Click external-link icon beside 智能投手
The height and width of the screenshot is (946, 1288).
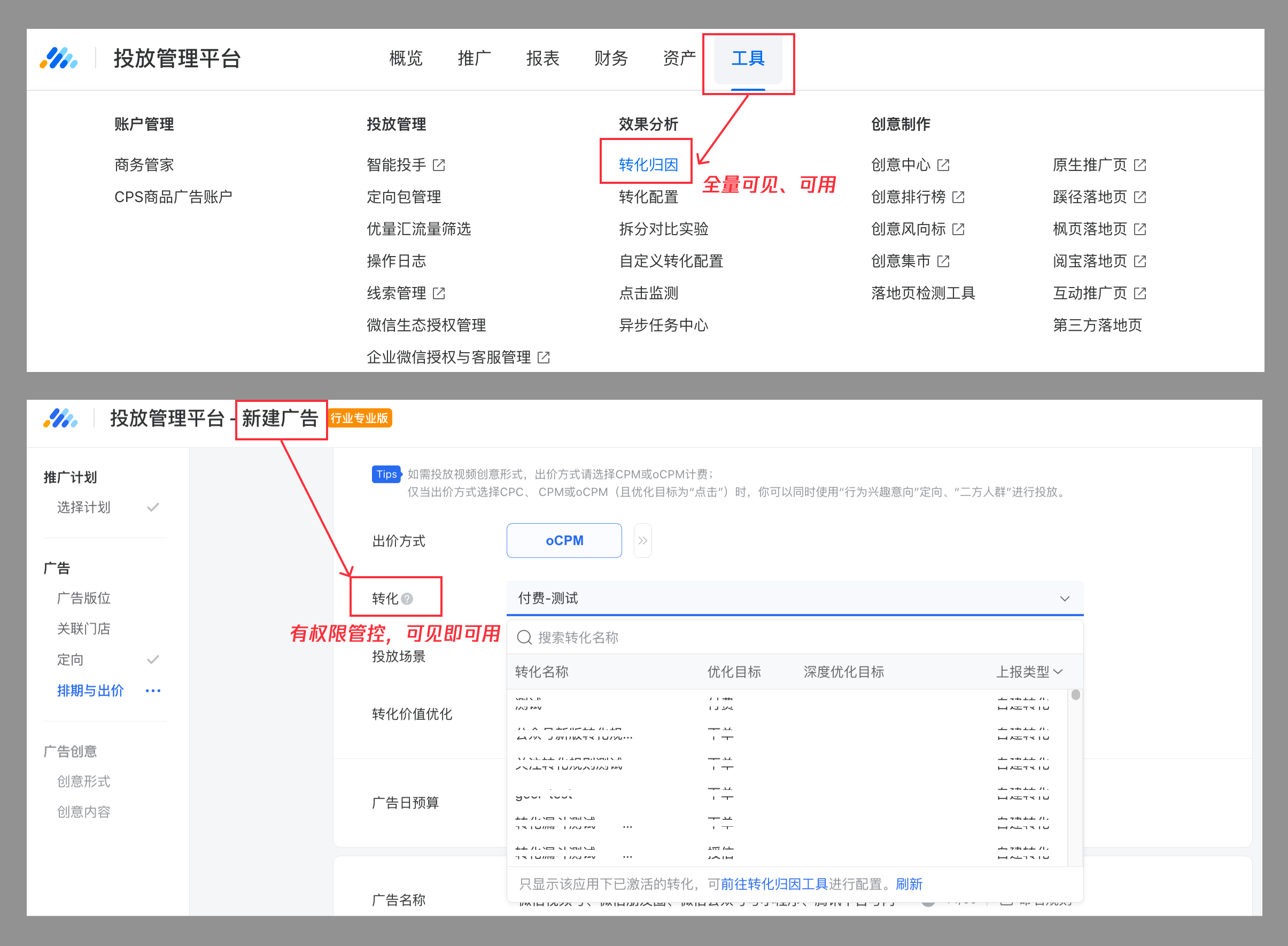[x=439, y=165]
